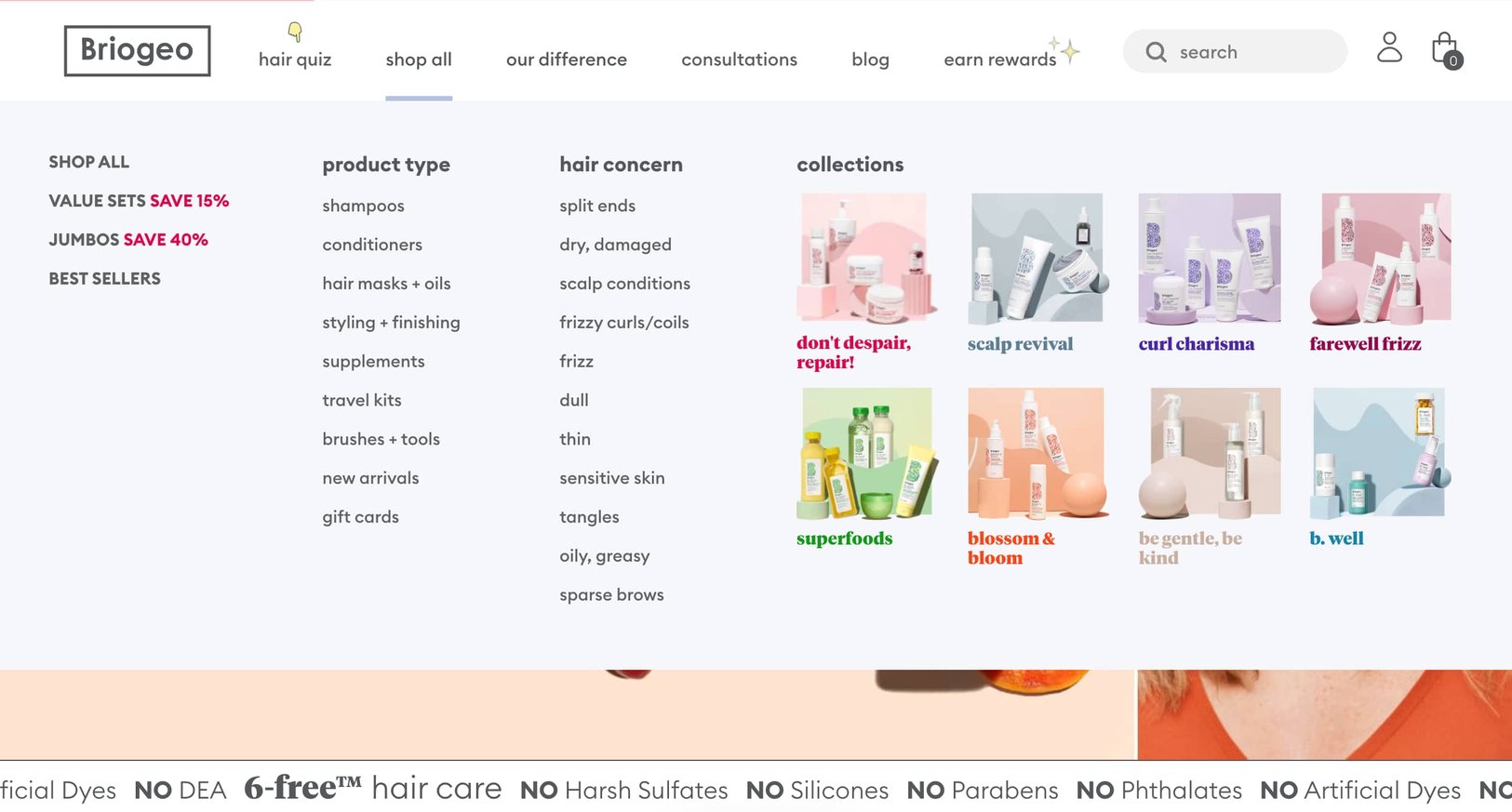
Task: Click VALUE SETS SAVE 15% link
Action: coord(138,200)
